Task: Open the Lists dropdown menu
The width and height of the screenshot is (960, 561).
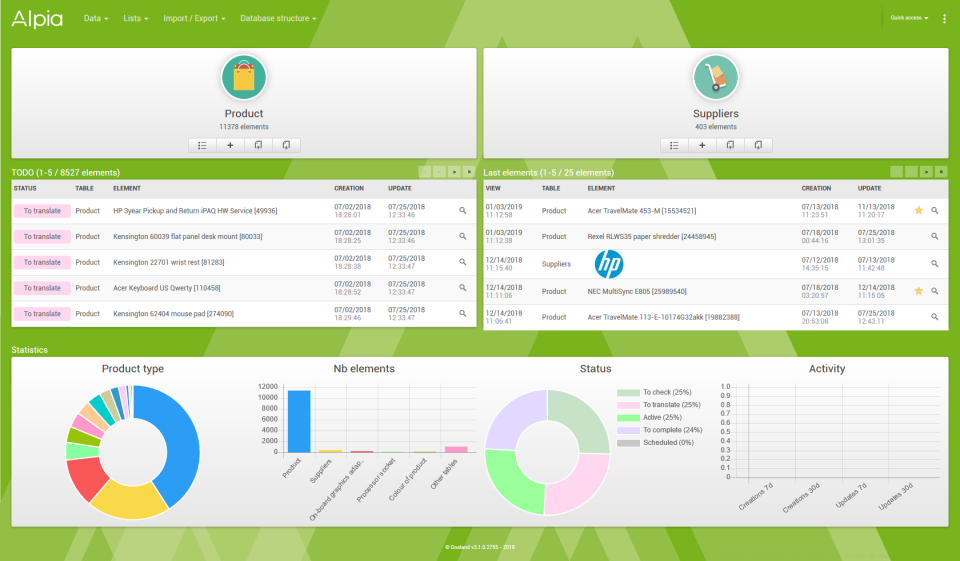Action: coord(135,18)
